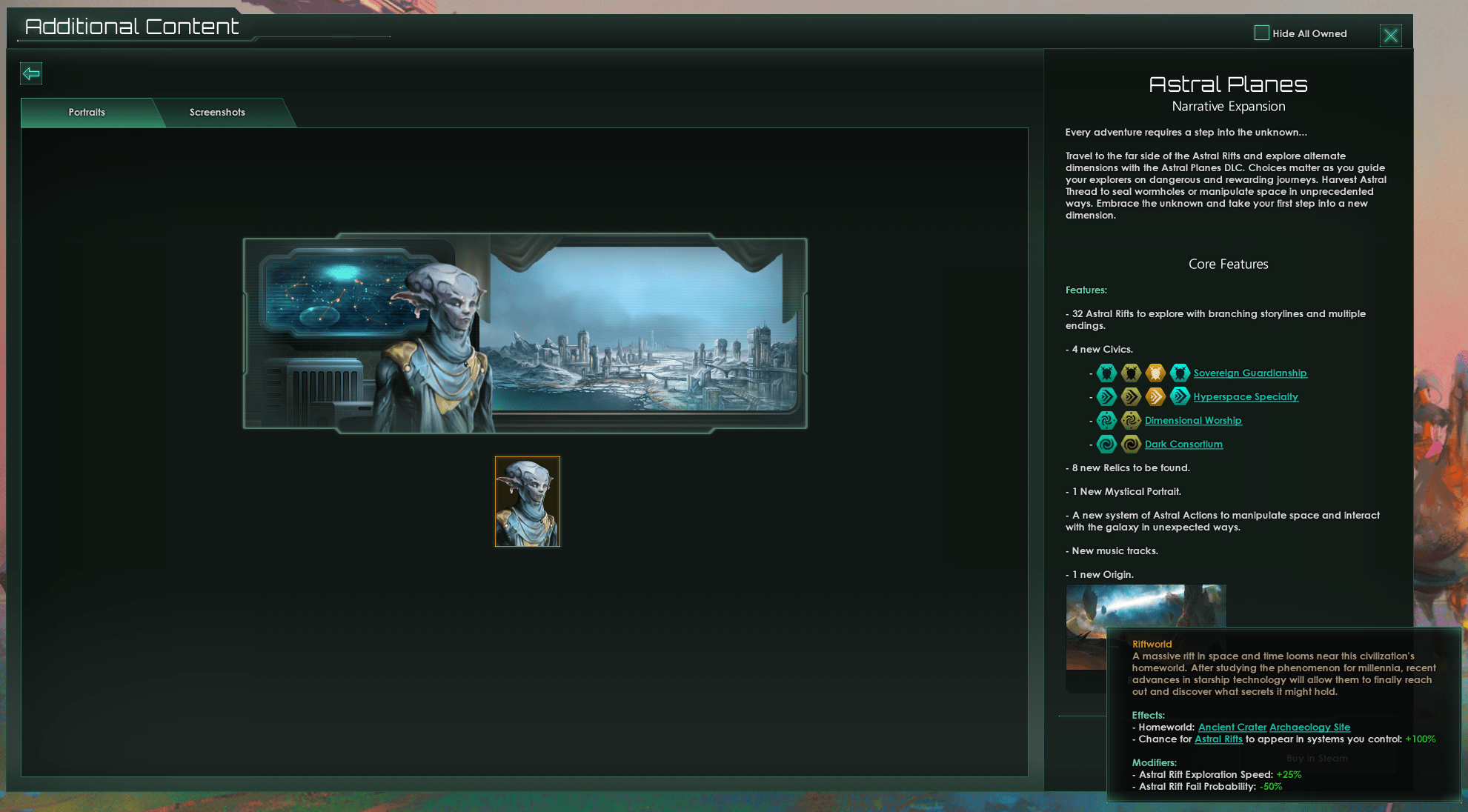Click the Riftworld tooltip title
Screen dimensions: 1468x812
coord(1152,644)
